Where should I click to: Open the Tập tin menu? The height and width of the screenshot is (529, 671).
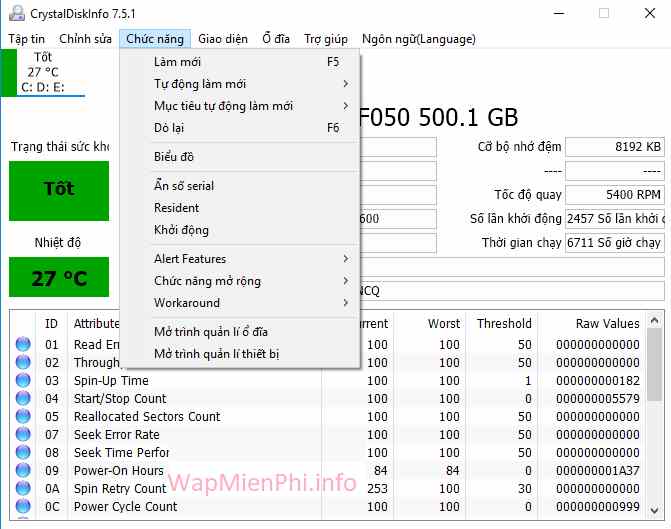pyautogui.click(x=27, y=39)
